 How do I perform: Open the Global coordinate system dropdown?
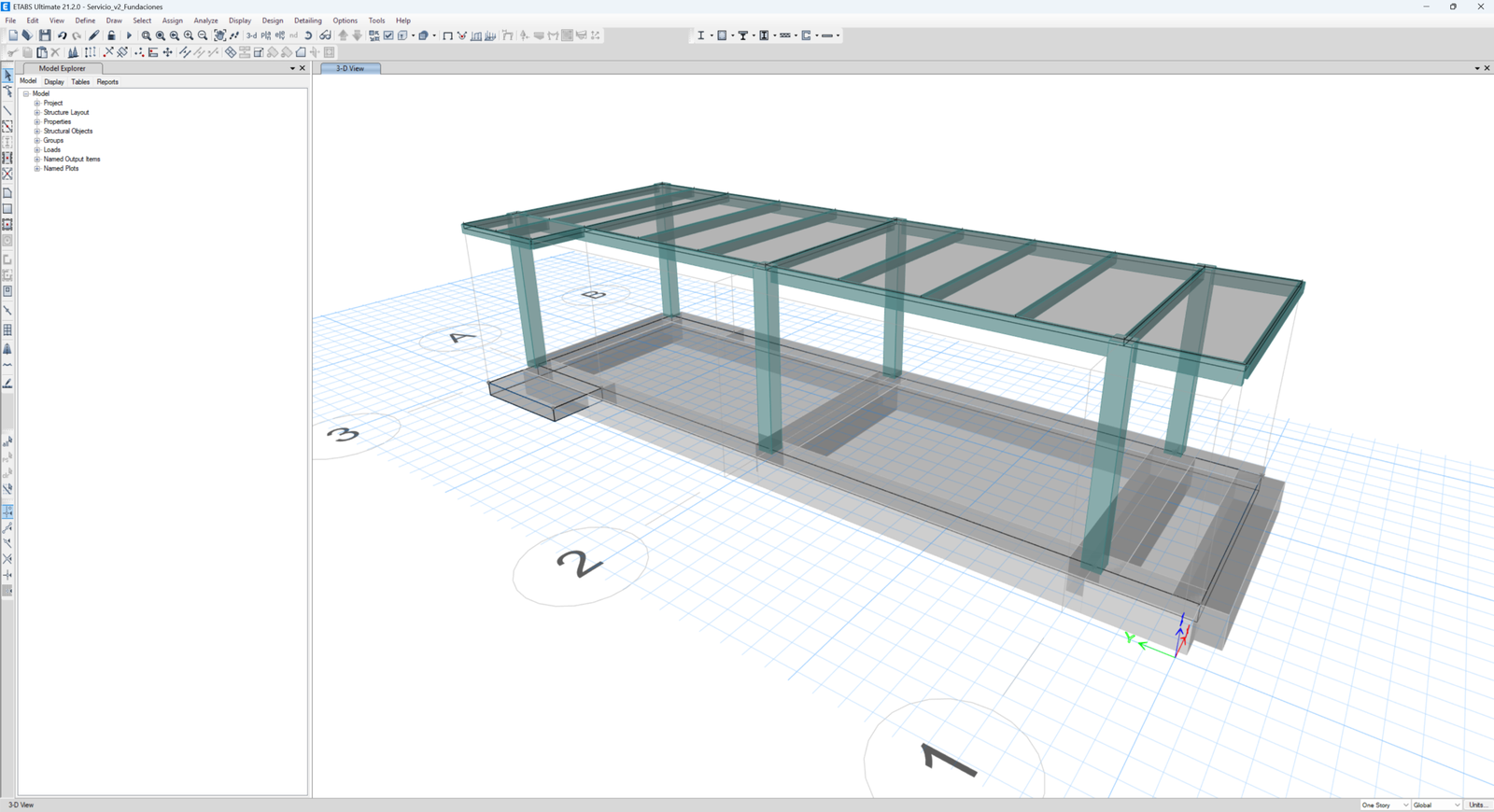tap(1436, 805)
